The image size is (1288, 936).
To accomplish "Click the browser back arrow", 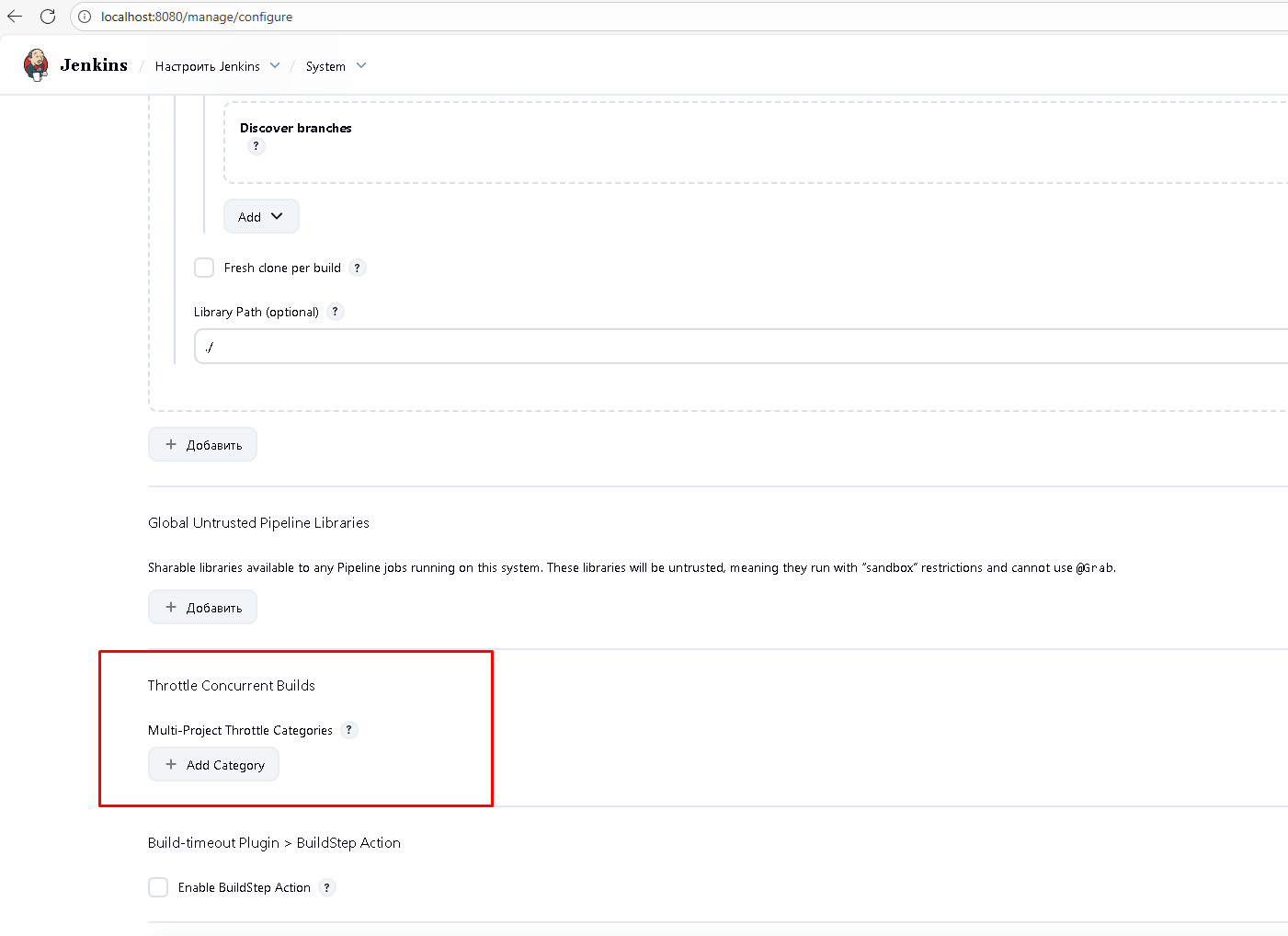I will 15,17.
